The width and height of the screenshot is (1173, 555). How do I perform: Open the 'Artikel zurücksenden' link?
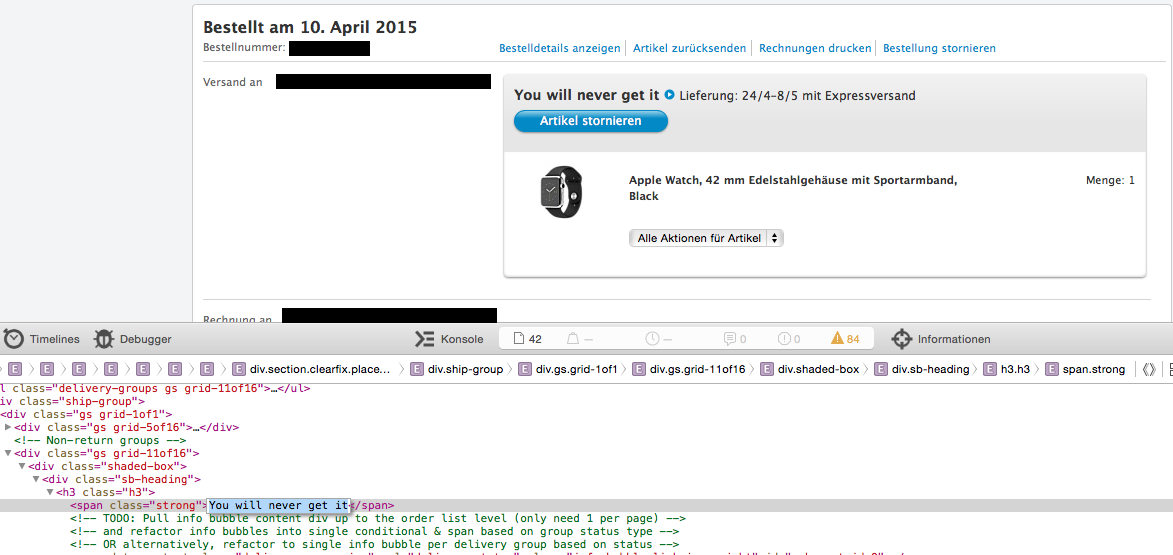pyautogui.click(x=690, y=48)
